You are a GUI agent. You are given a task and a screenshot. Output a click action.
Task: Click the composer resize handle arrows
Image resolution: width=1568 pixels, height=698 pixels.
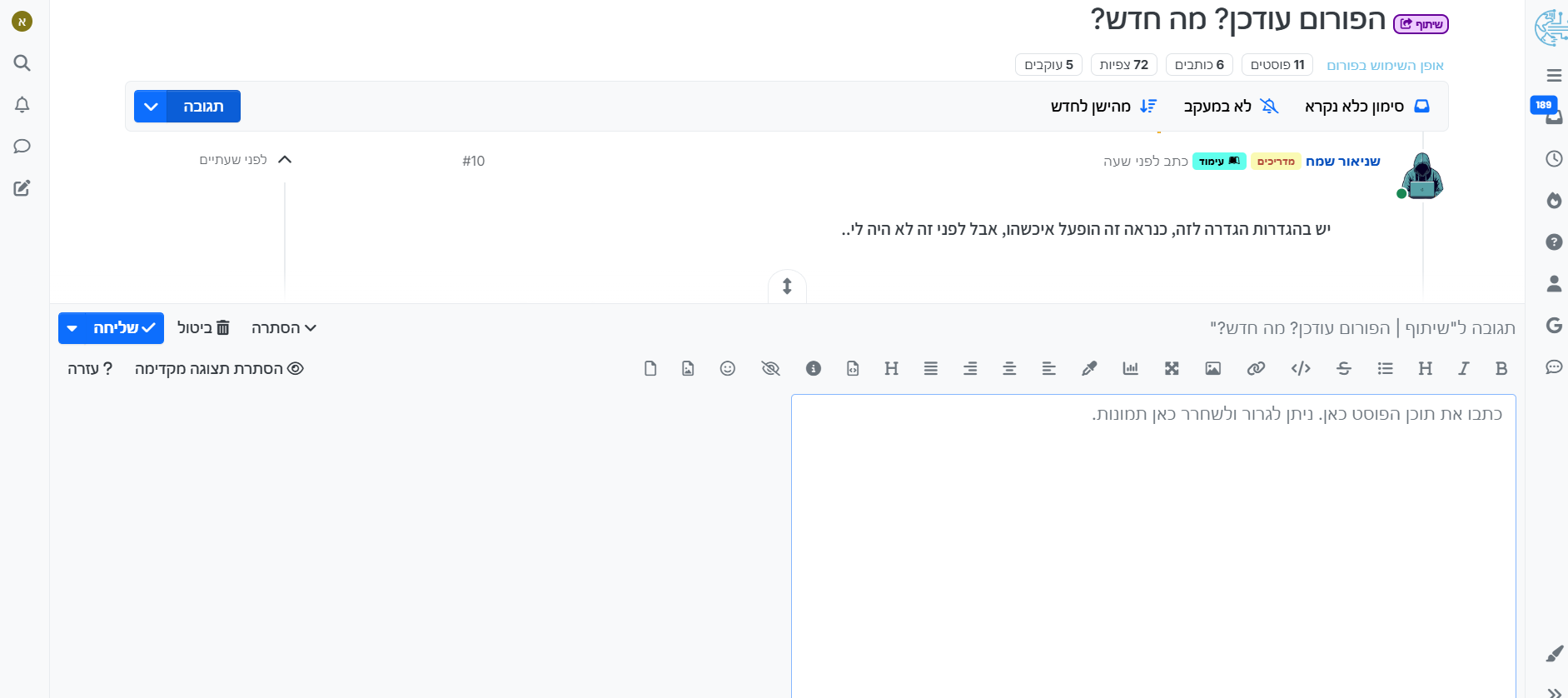tap(787, 287)
